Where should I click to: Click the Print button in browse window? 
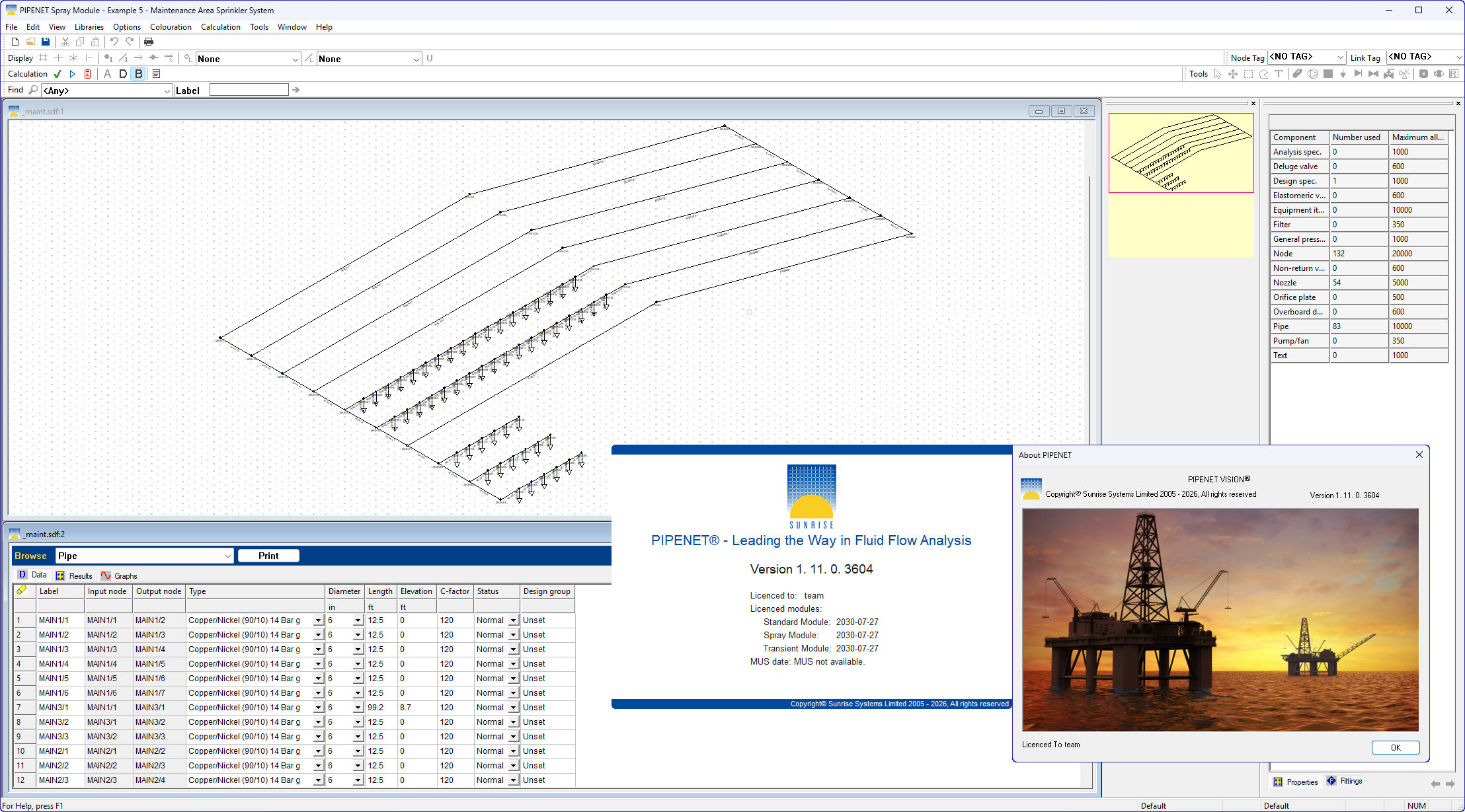pos(268,556)
